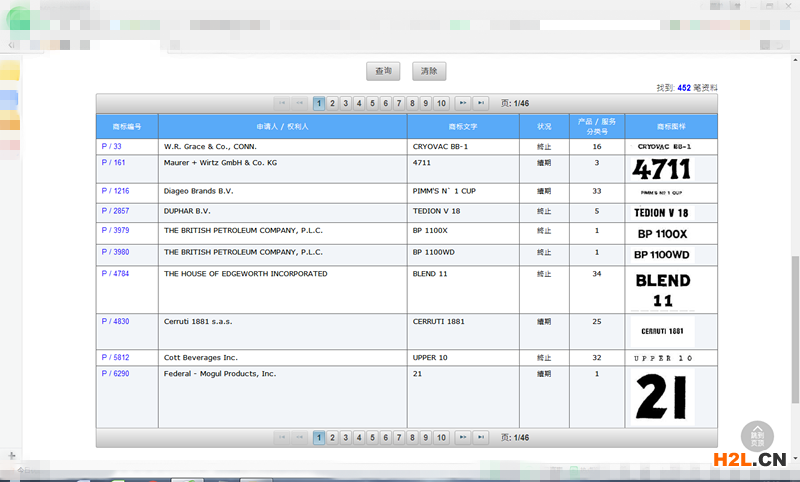Image resolution: width=800 pixels, height=482 pixels.
Task: Click the 商标编号 column header
Action: click(x=127, y=127)
